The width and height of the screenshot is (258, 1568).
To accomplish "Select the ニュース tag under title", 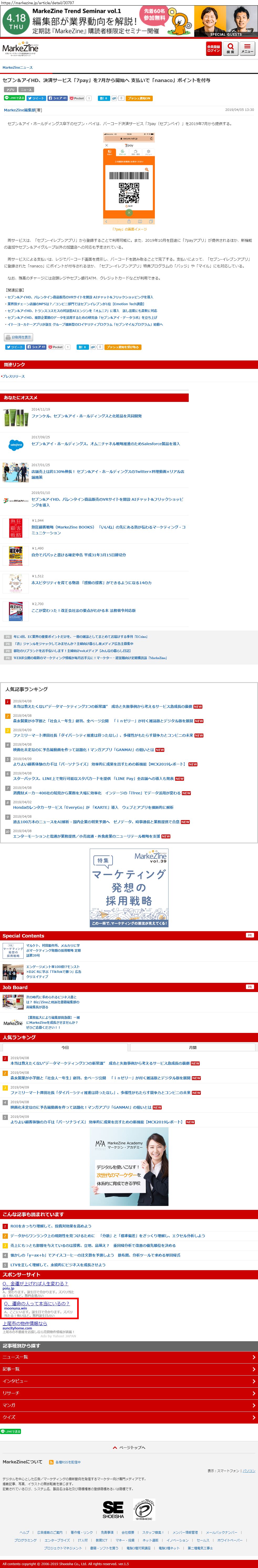I will tap(26, 89).
